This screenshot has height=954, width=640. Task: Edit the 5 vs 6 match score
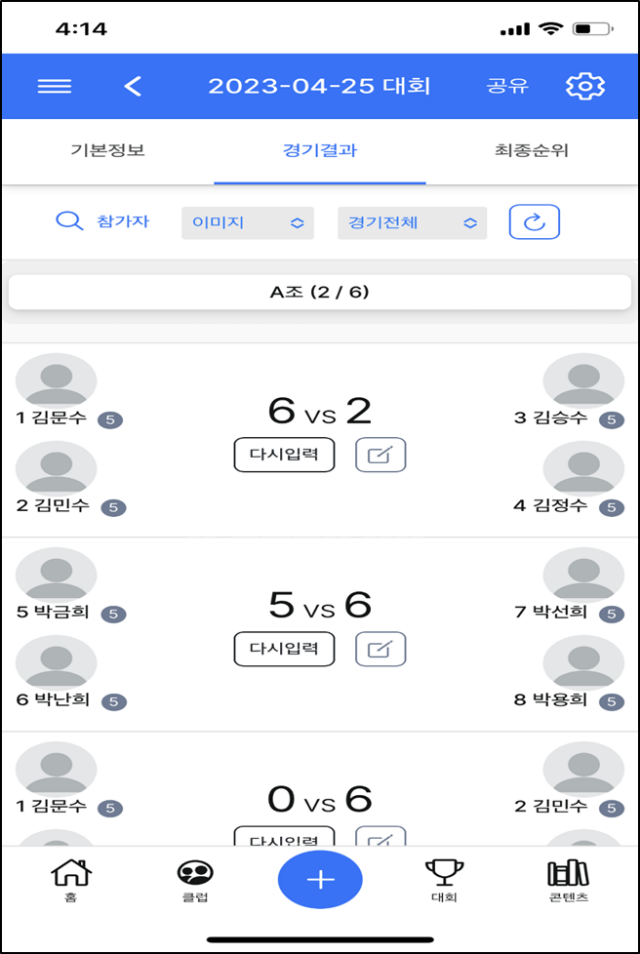point(380,649)
